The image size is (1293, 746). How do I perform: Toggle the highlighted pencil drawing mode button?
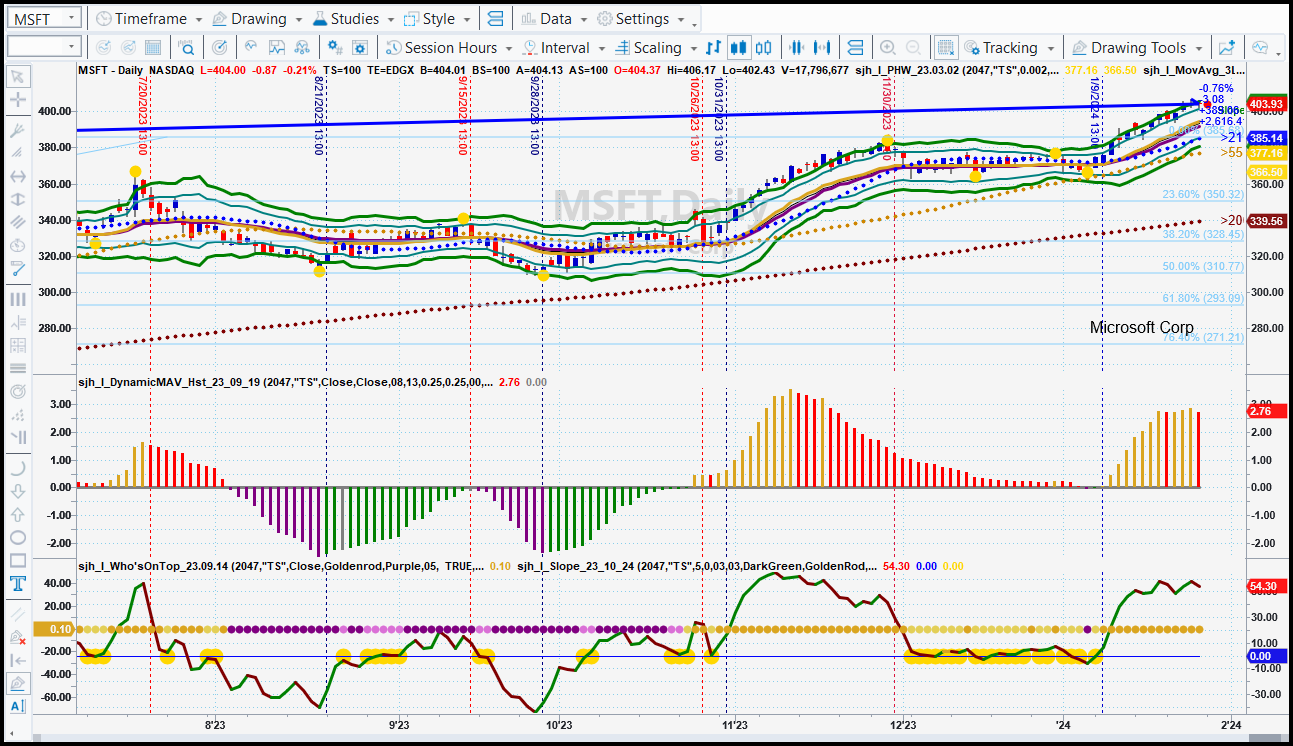[17, 684]
